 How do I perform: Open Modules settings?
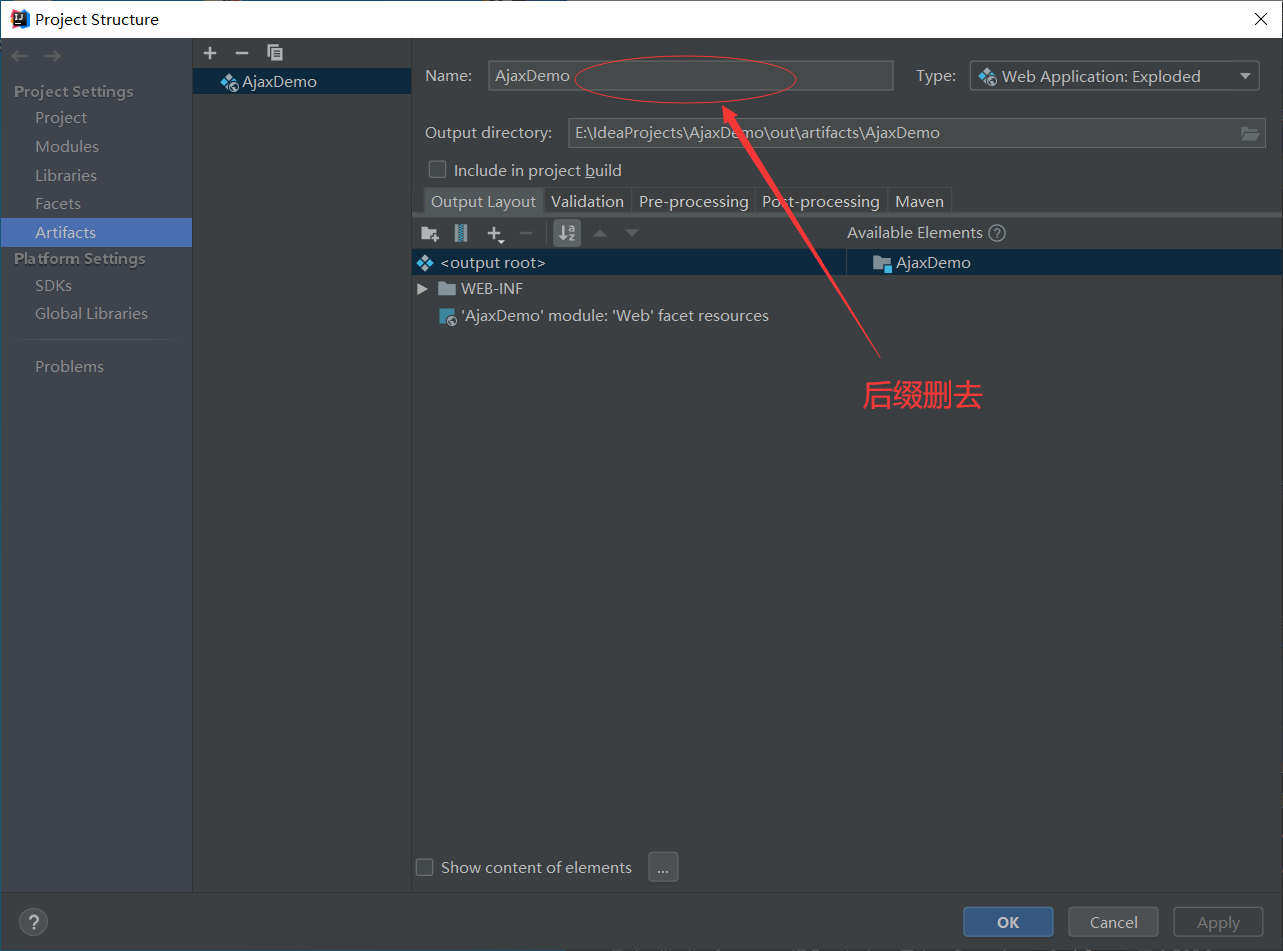pyautogui.click(x=67, y=146)
